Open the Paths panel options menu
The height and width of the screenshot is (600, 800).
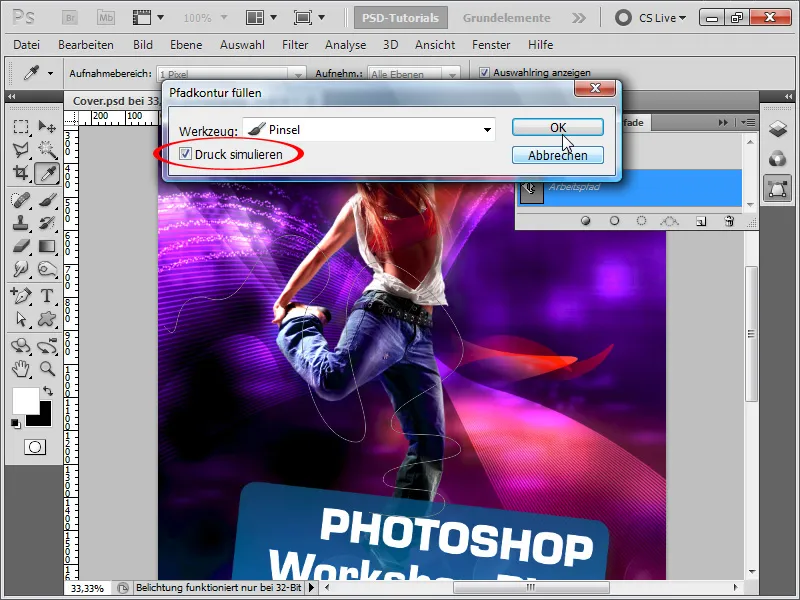[x=747, y=122]
